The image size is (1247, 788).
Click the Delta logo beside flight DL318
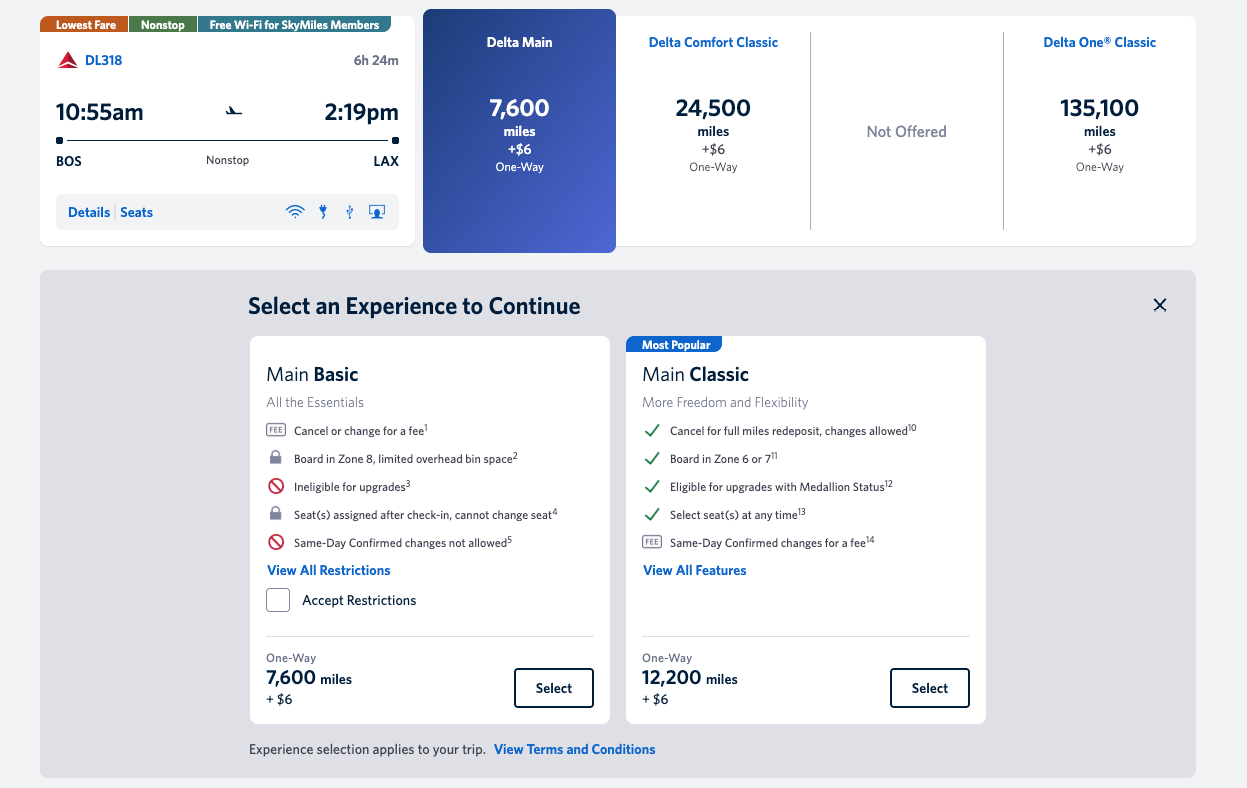(x=66, y=59)
